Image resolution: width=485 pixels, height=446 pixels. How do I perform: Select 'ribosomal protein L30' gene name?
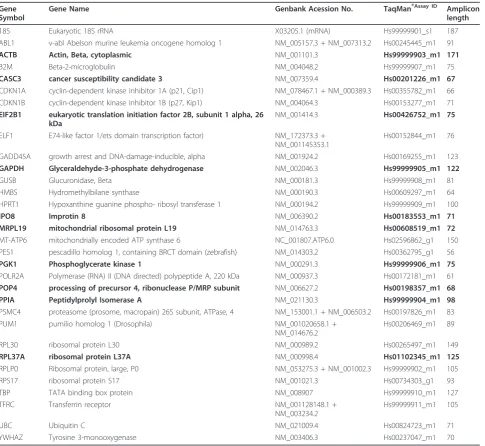[84, 345]
